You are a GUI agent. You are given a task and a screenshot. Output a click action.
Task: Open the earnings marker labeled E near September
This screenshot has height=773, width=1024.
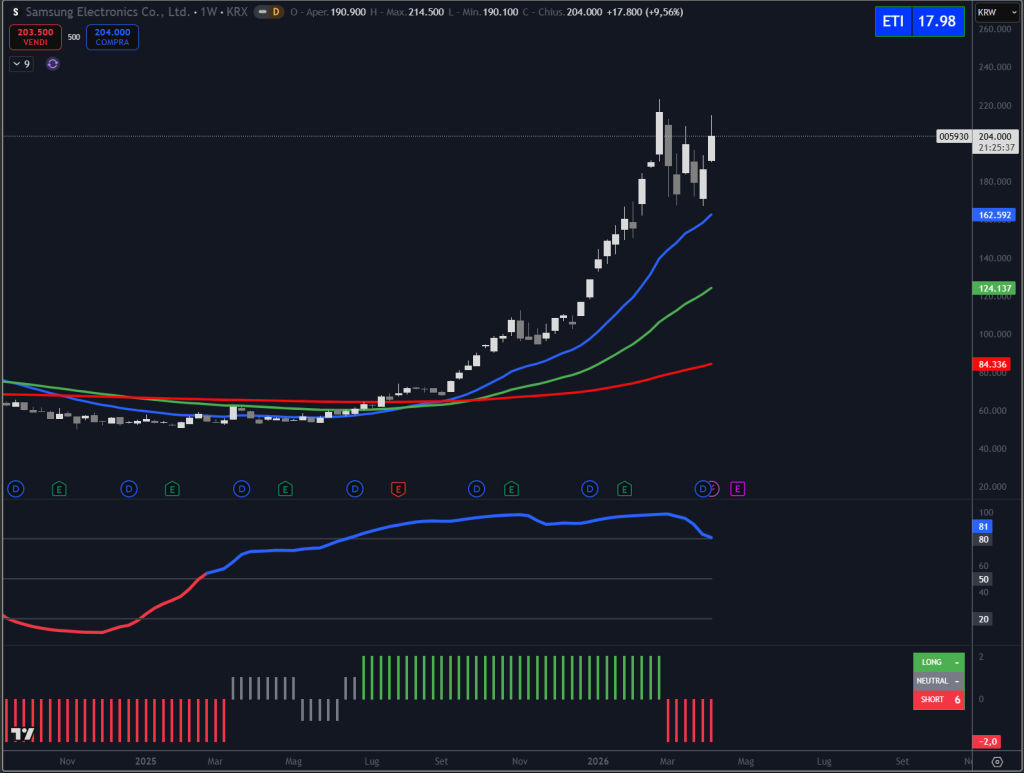[511, 489]
